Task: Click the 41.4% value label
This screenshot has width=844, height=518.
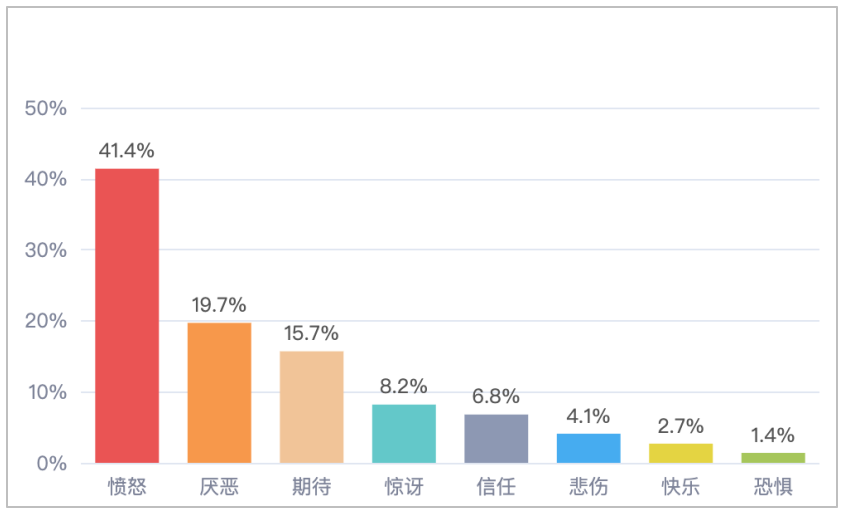Action: 127,151
